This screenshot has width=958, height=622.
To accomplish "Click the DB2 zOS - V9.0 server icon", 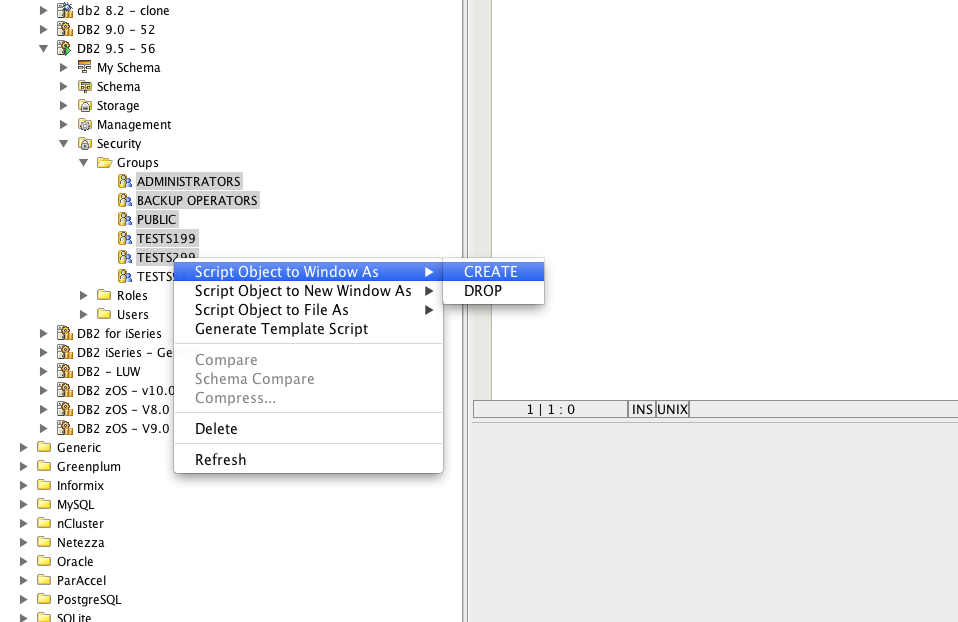I will tap(65, 428).
